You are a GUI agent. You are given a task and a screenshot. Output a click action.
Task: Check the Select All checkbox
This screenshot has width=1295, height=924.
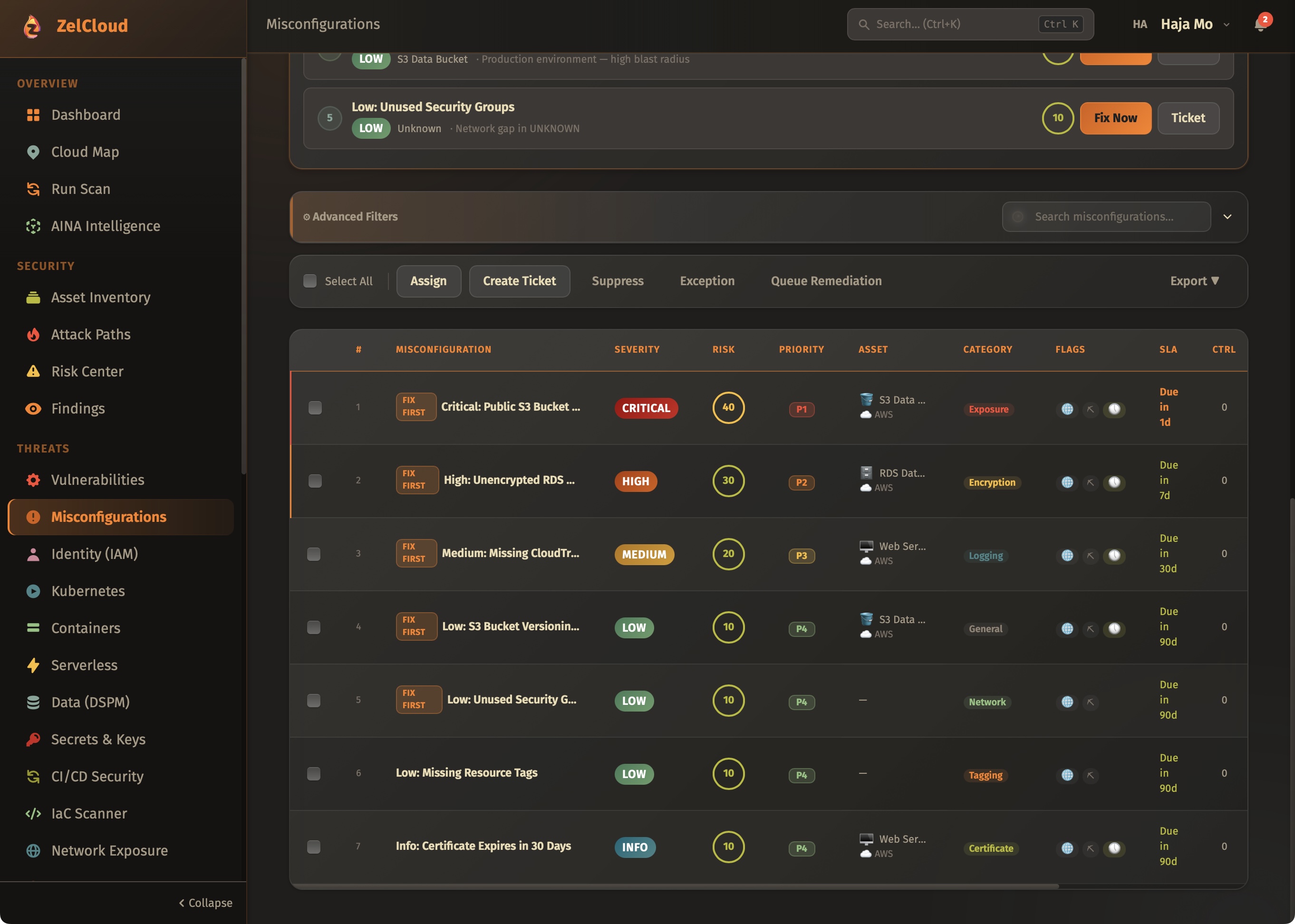310,281
